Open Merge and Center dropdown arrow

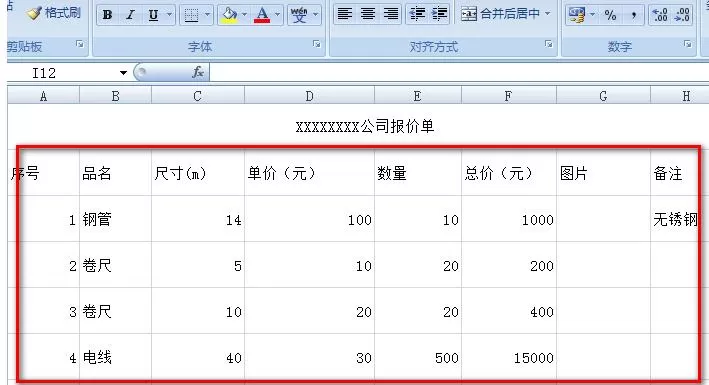point(547,14)
